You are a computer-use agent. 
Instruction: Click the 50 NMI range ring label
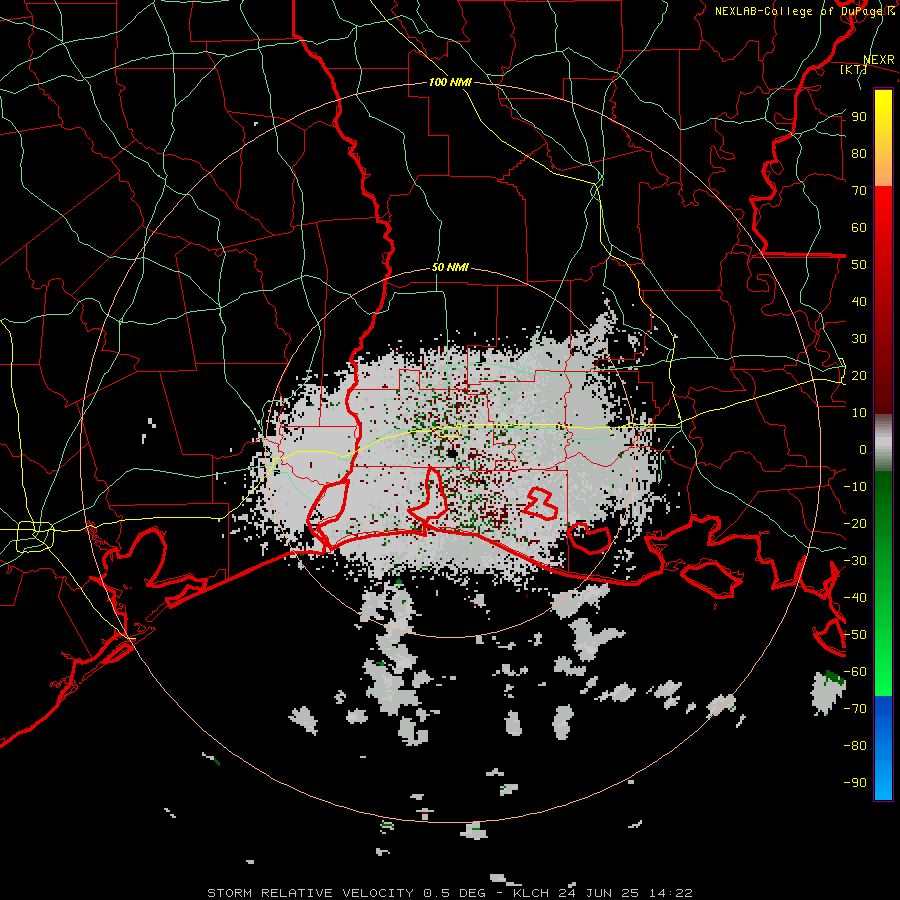tap(451, 267)
